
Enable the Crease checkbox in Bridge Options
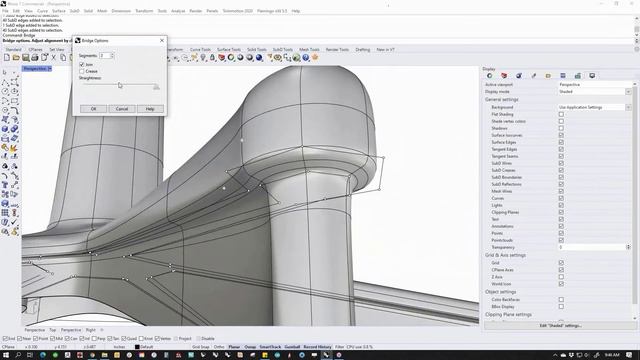click(x=82, y=71)
